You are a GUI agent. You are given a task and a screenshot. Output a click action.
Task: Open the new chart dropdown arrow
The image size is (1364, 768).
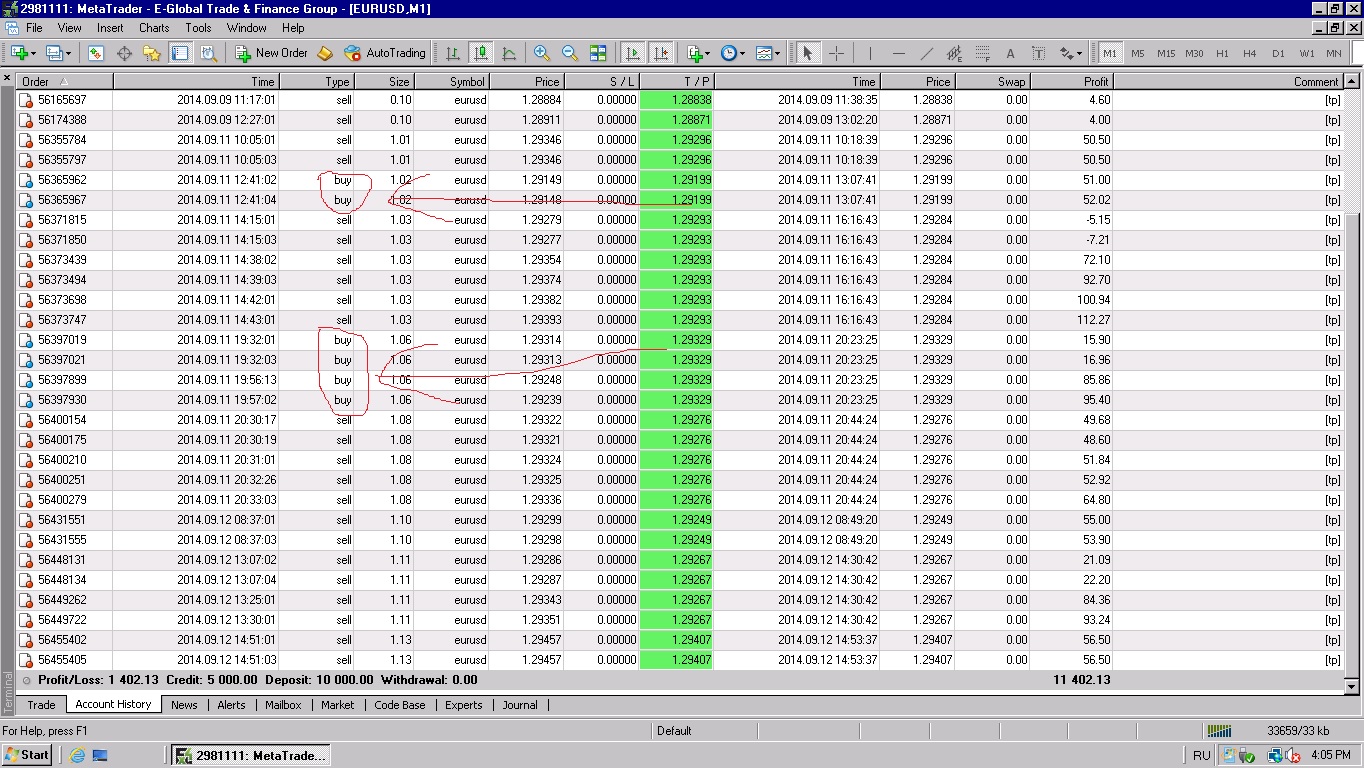(x=33, y=53)
